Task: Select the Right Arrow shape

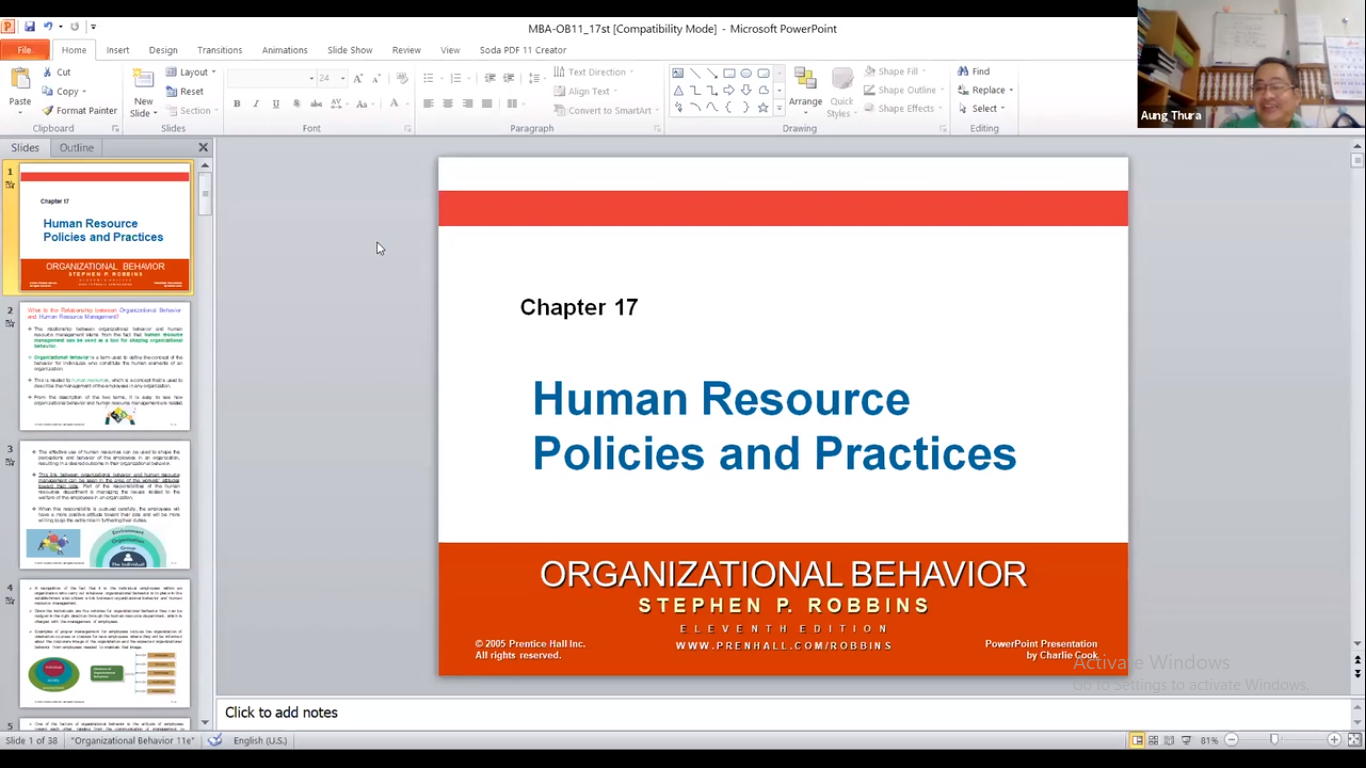Action: 729,90
